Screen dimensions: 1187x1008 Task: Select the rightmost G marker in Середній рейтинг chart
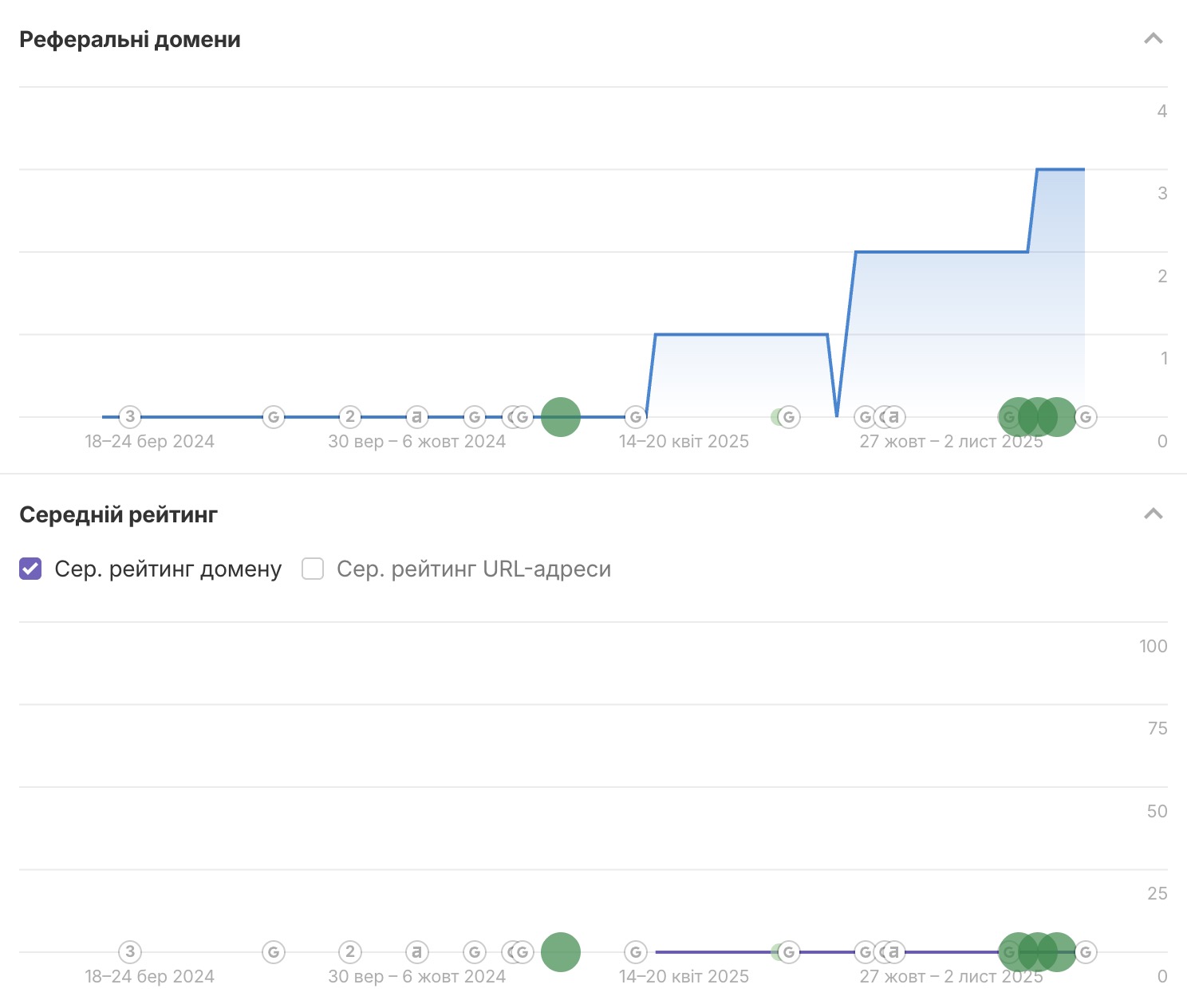1086,951
